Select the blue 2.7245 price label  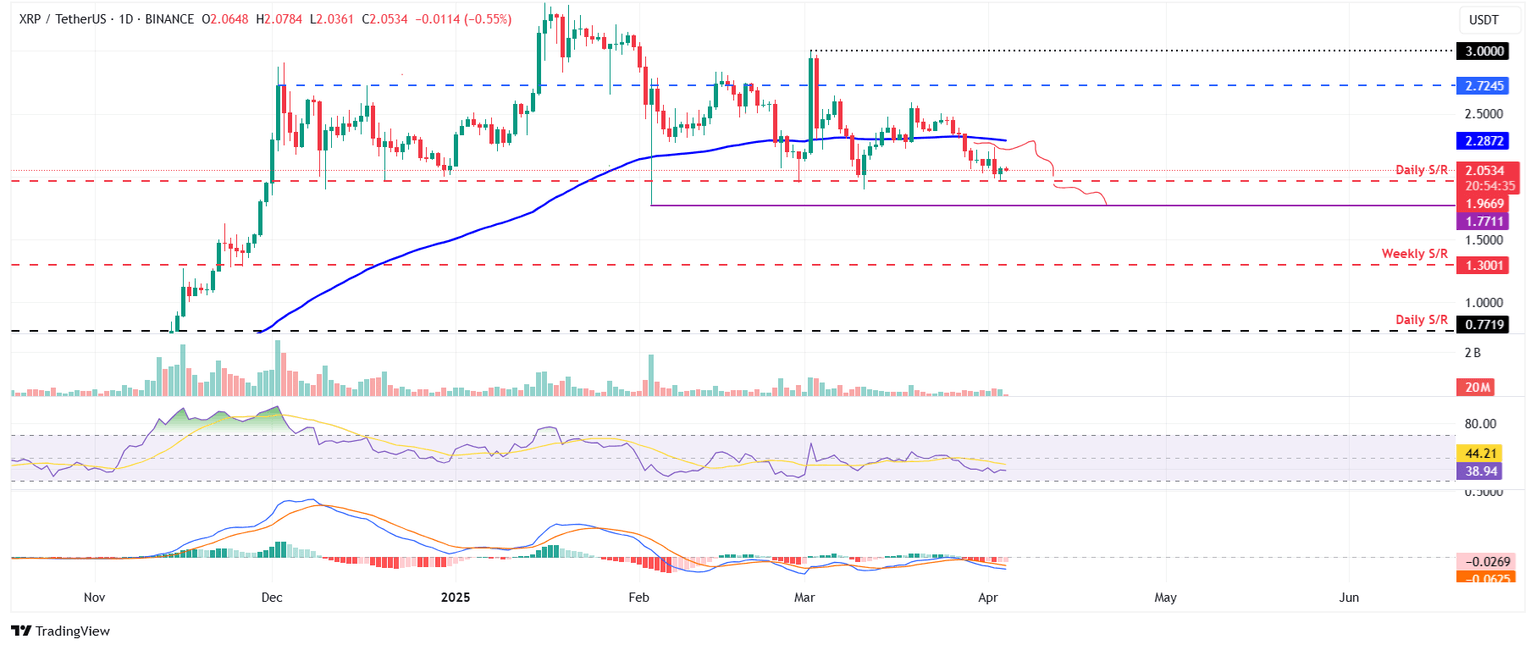(x=1483, y=86)
